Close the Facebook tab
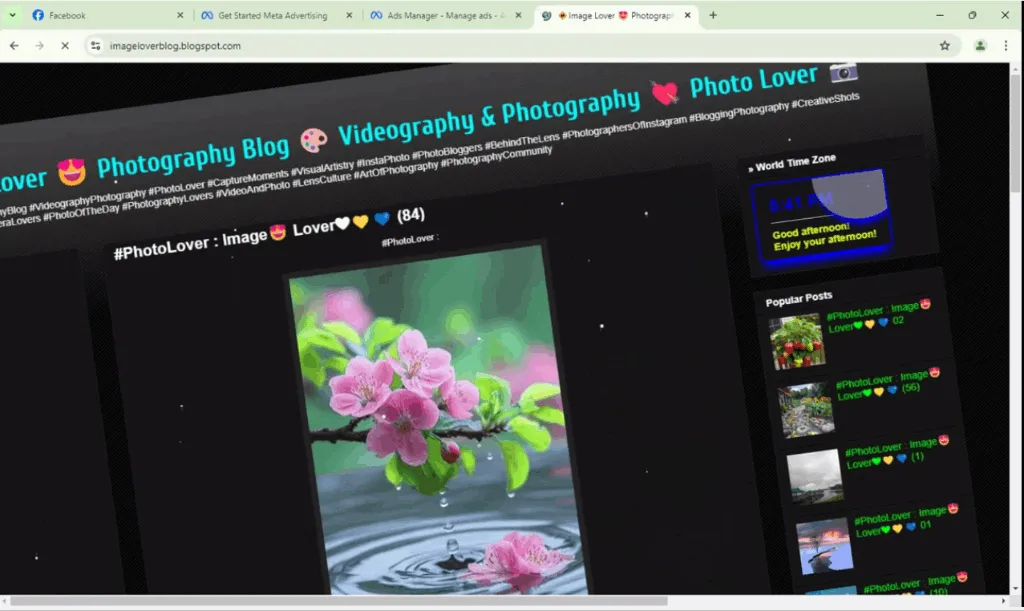 pyautogui.click(x=180, y=15)
